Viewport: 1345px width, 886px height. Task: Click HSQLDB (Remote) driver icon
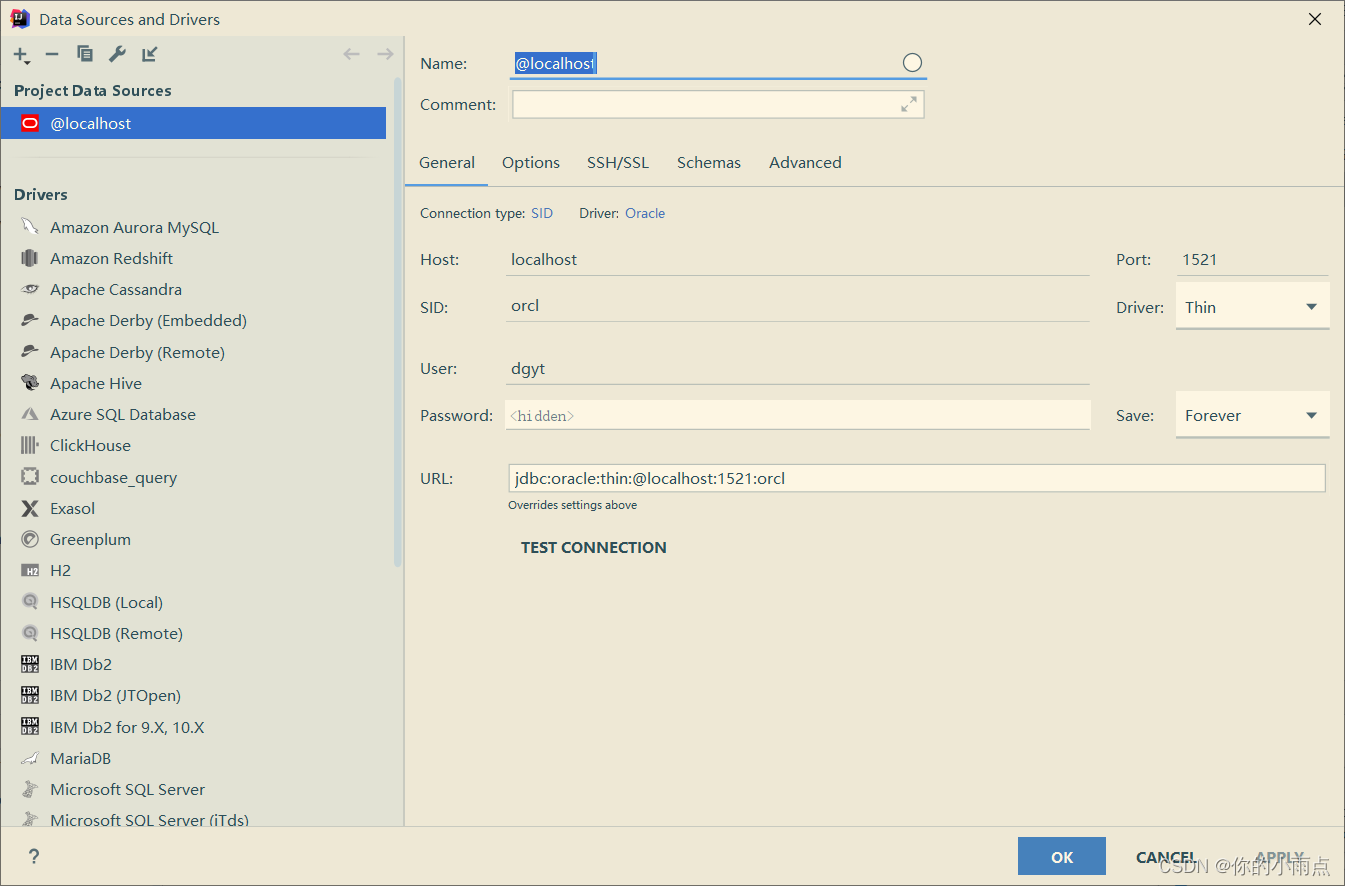tap(30, 633)
